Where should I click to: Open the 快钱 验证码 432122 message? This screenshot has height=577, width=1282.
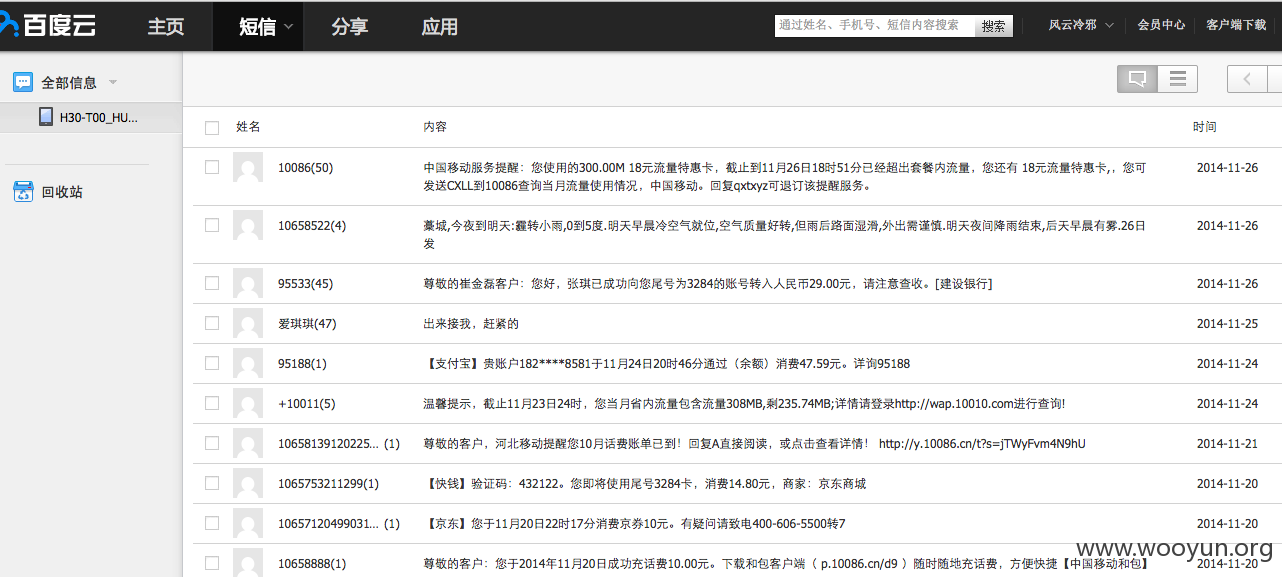pos(644,484)
